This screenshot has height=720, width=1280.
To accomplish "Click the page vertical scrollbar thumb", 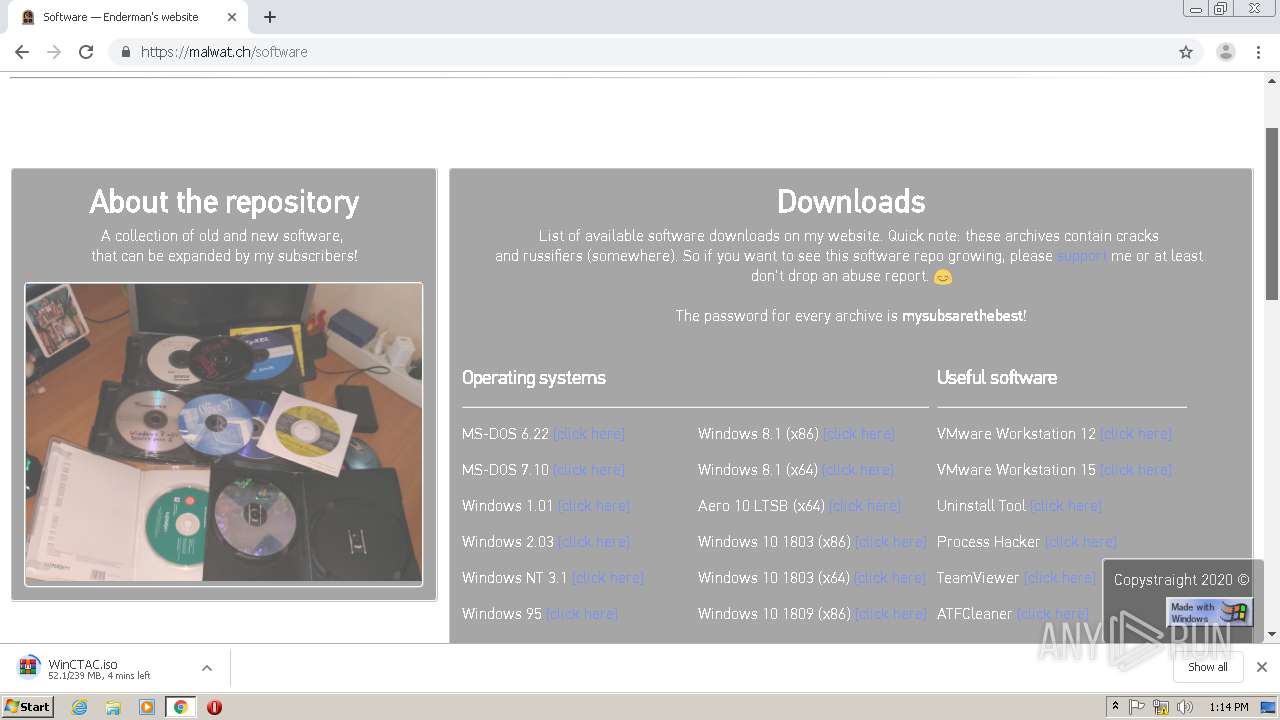I will coord(1272,214).
